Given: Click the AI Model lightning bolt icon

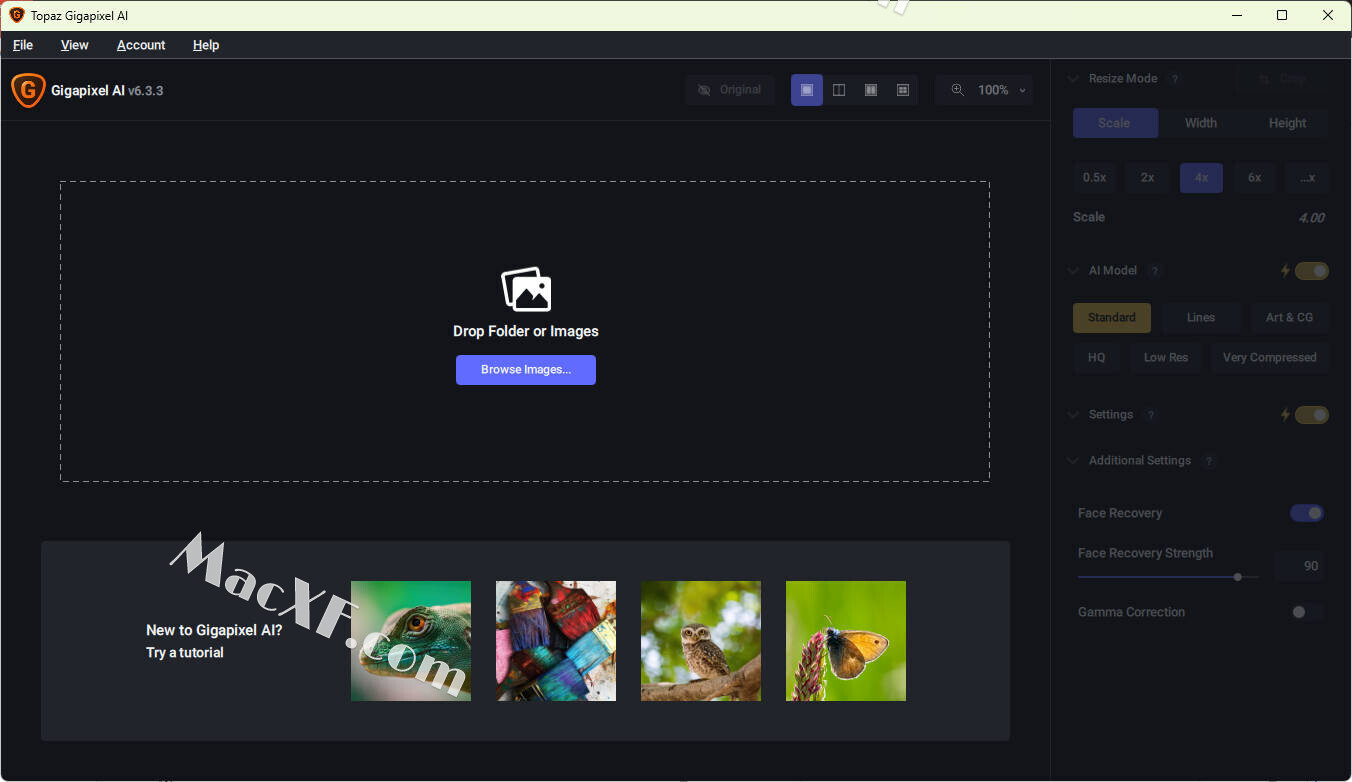Looking at the screenshot, I should point(1285,271).
